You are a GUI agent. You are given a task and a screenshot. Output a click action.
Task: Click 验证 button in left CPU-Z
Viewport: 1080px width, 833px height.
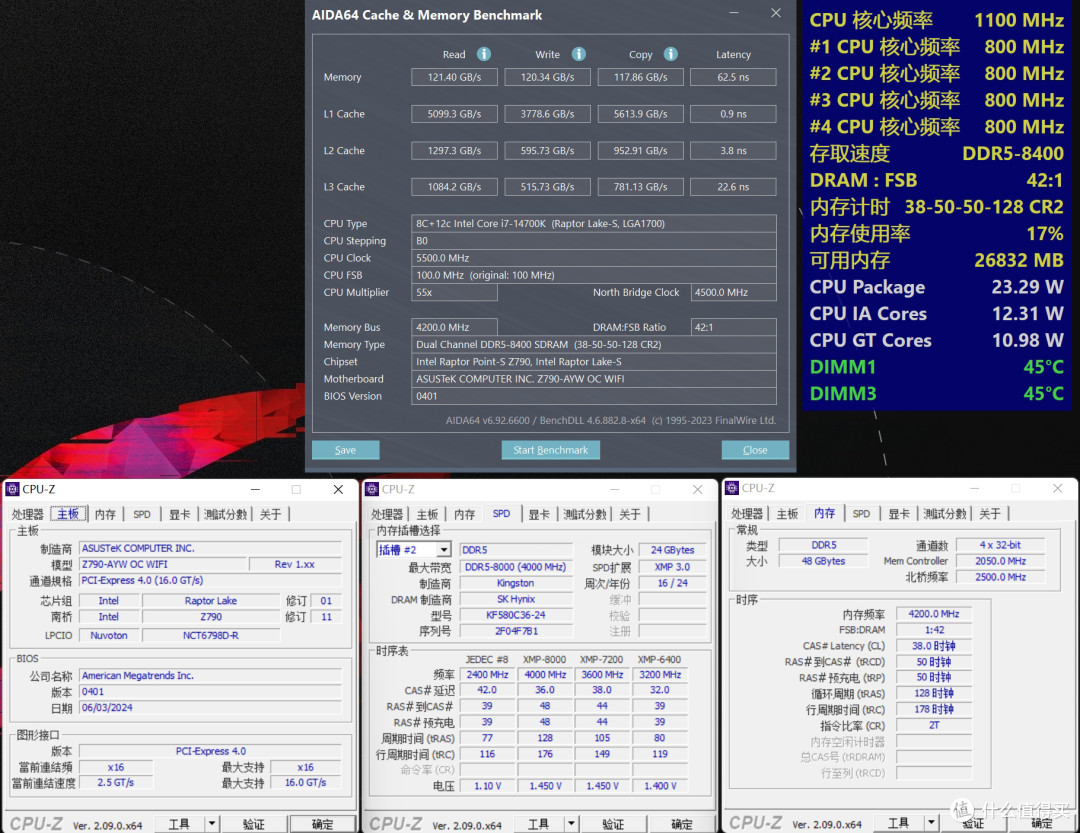click(253, 823)
